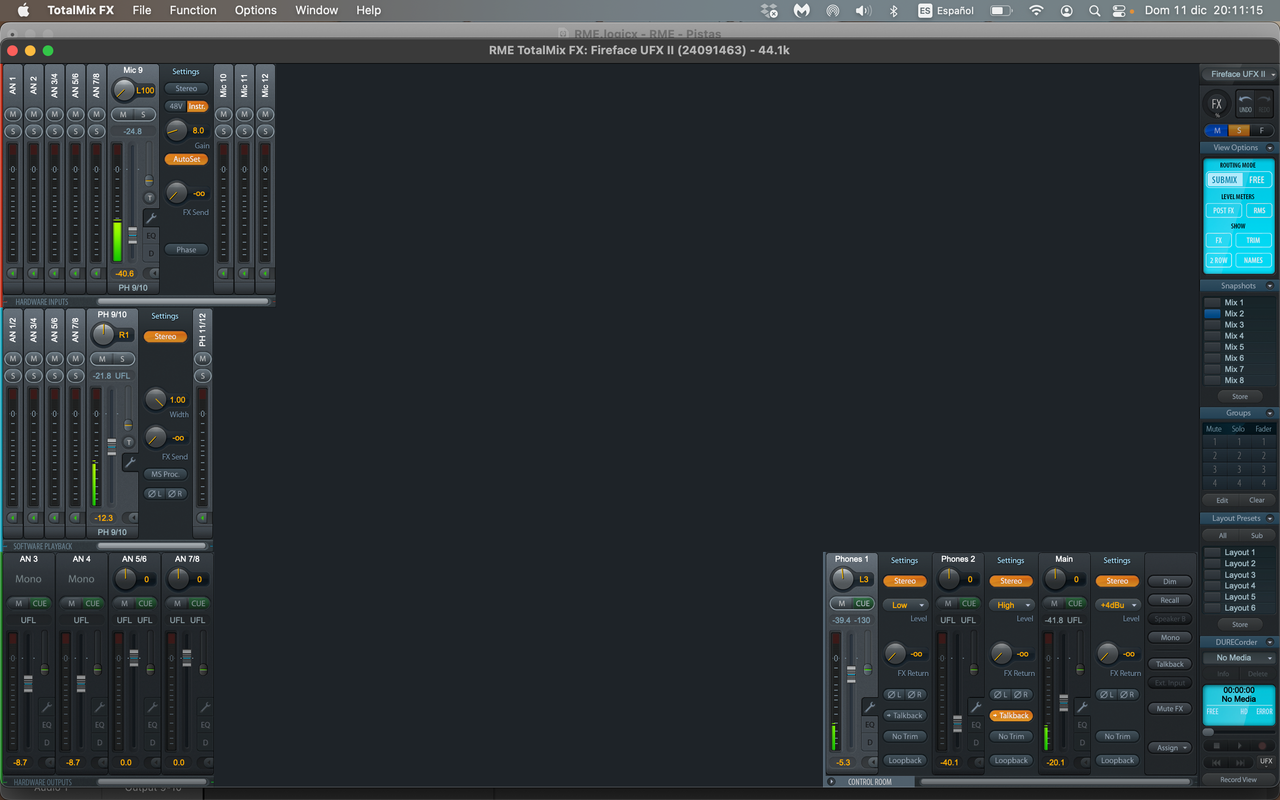Open wrench settings on PH 9/10 playback
This screenshot has width=1280, height=800.
(x=130, y=462)
